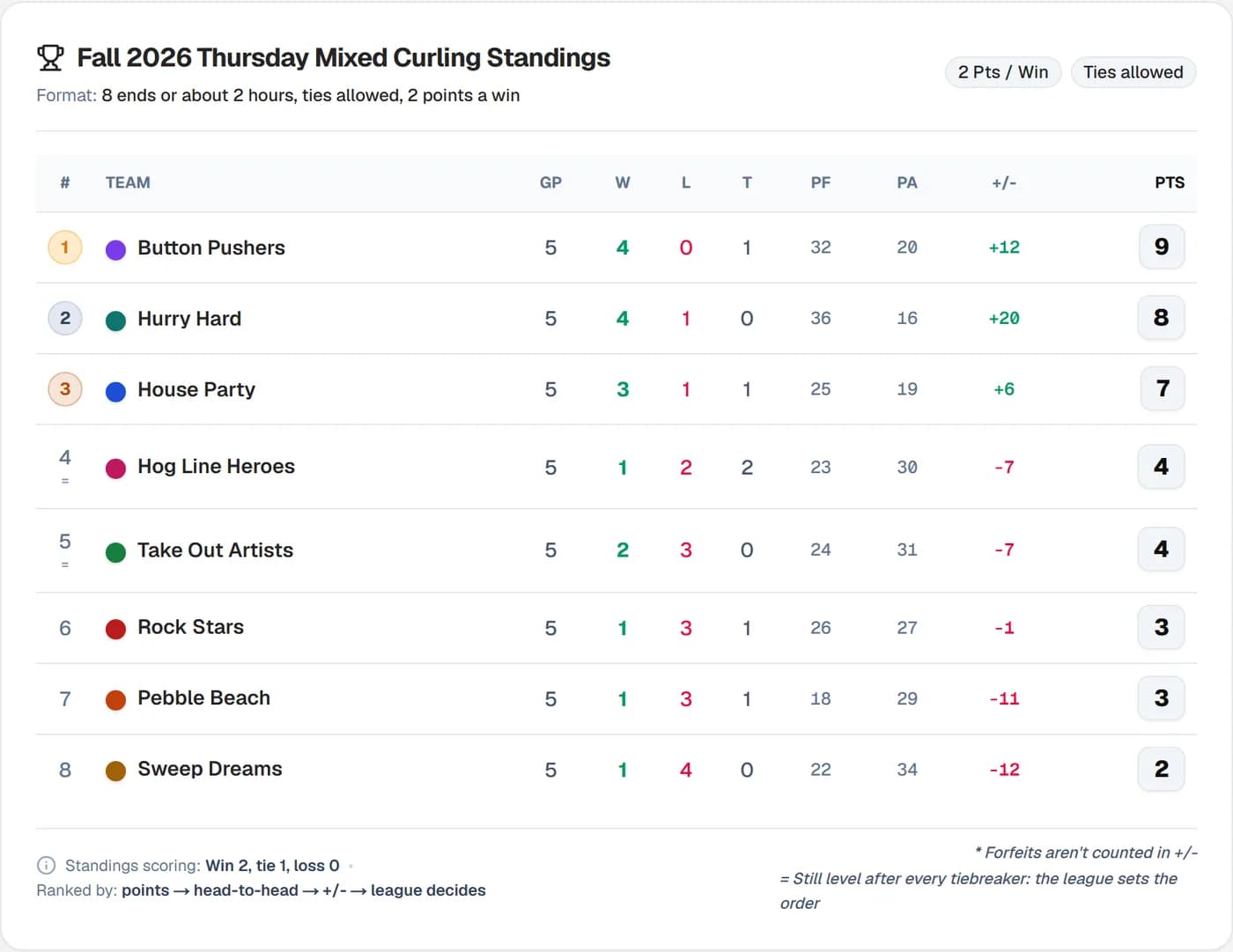Click Hurry Hard's points badge showing 8
The image size is (1233, 952).
point(1162,317)
